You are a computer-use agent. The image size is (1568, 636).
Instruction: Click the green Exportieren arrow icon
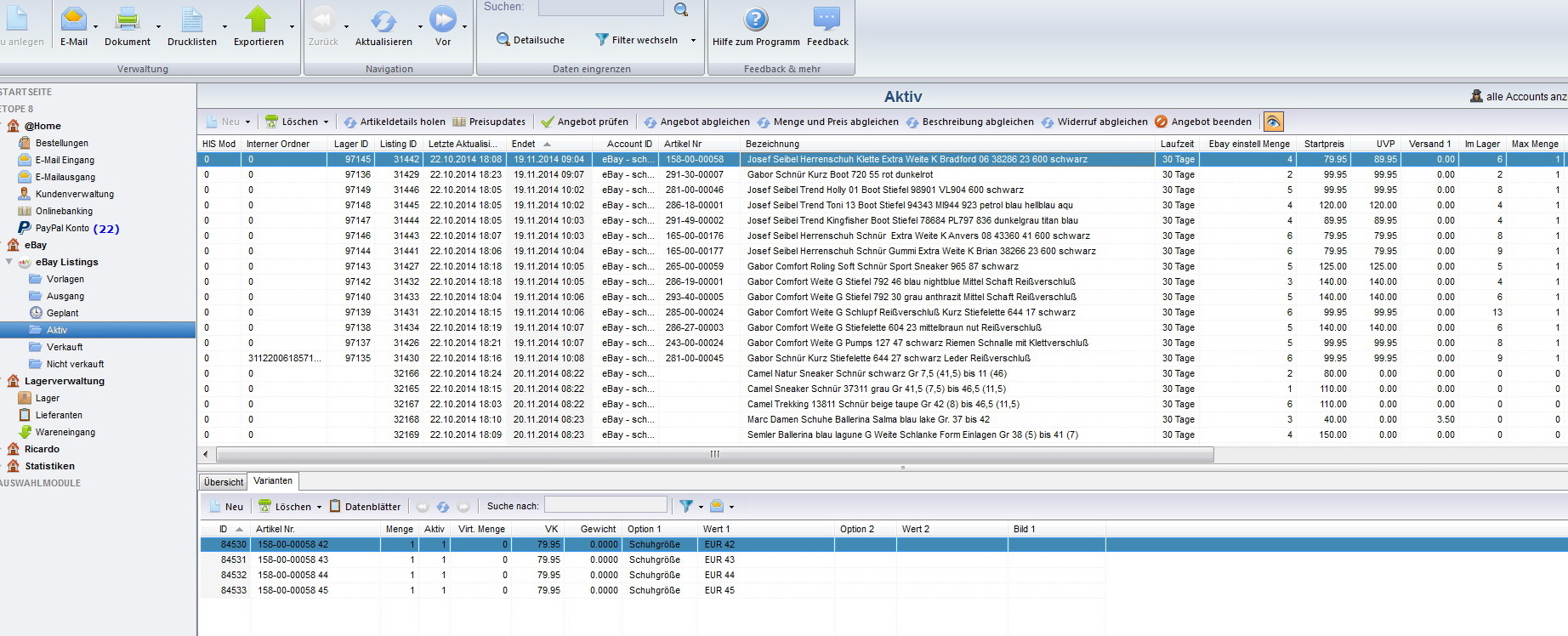(x=258, y=20)
